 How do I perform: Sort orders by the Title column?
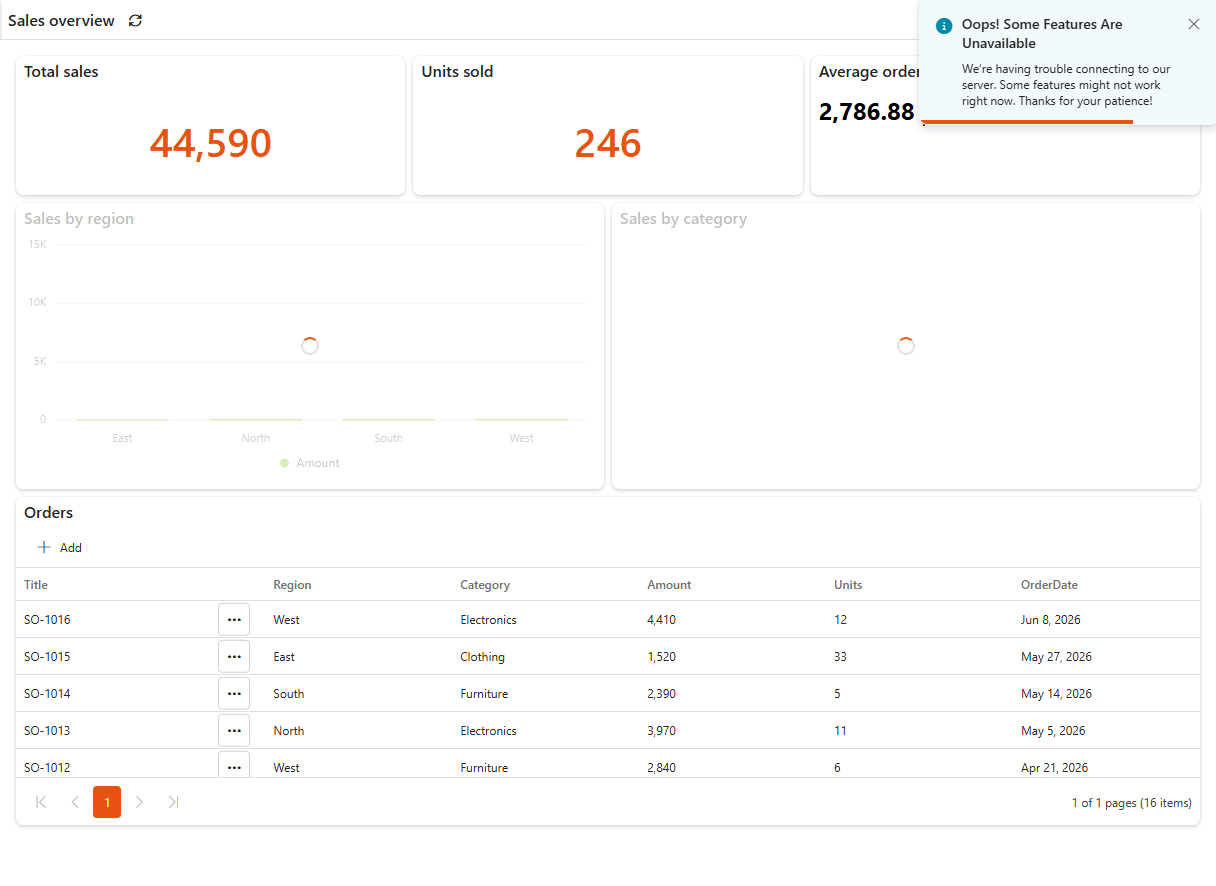click(x=36, y=585)
